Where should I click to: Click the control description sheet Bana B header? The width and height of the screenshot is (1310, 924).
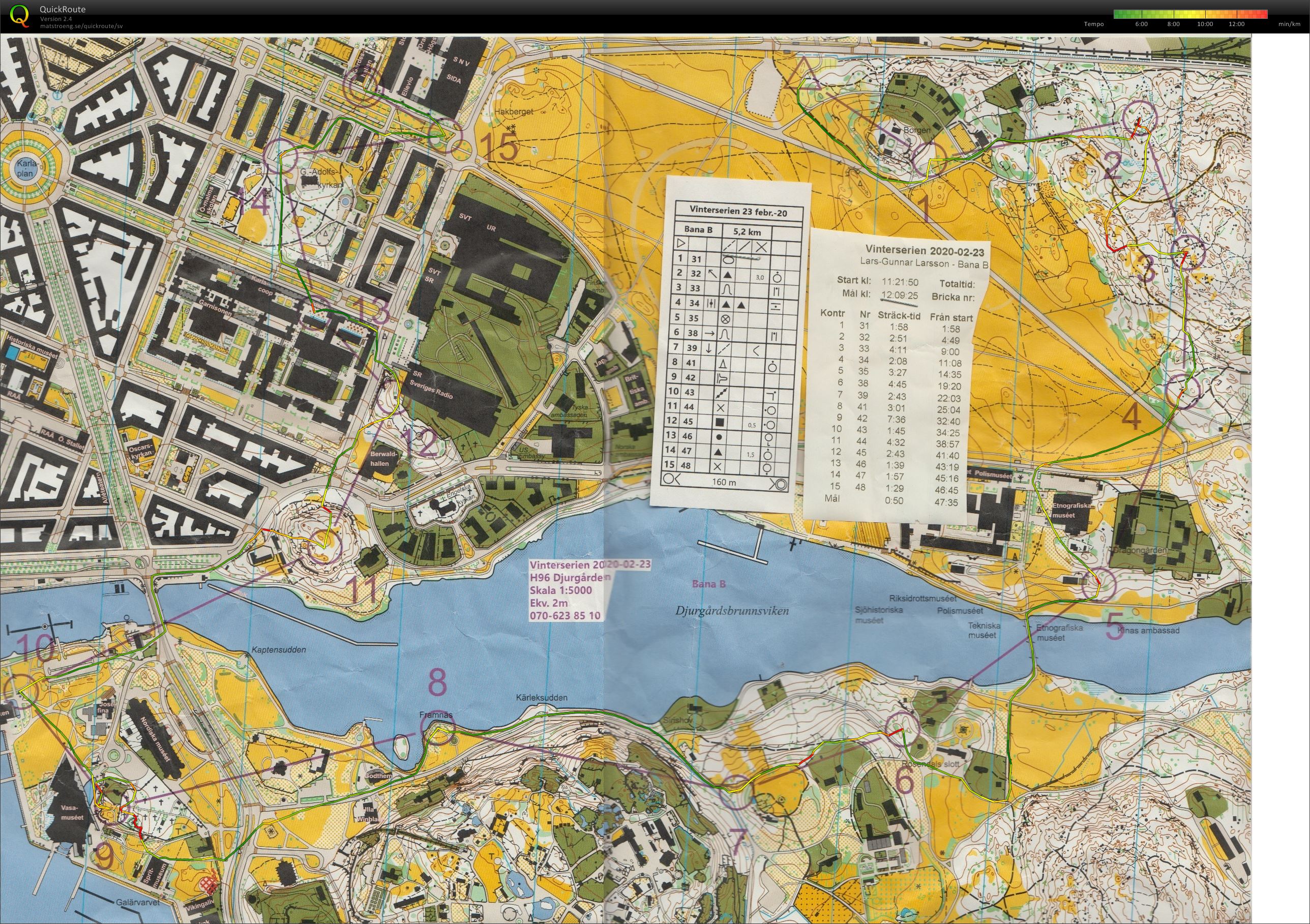coord(701,231)
